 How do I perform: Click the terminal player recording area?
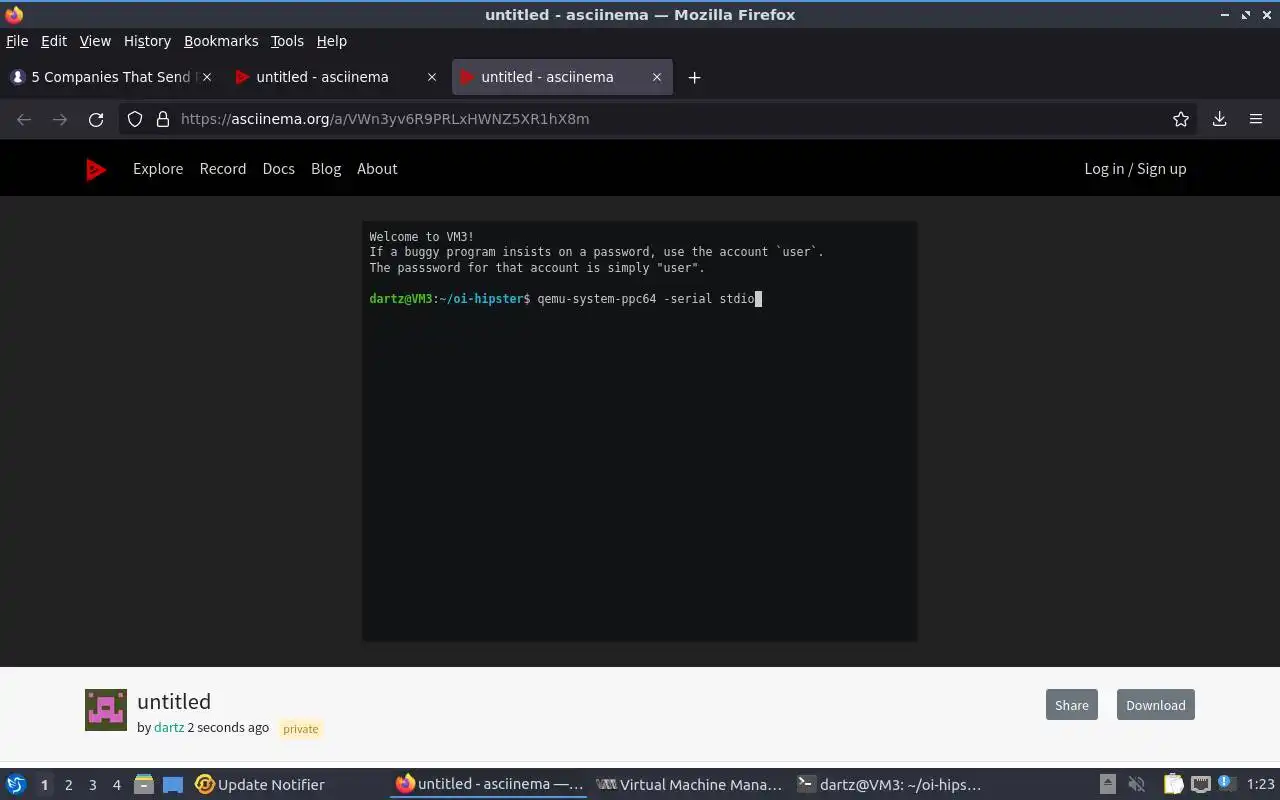pos(639,431)
